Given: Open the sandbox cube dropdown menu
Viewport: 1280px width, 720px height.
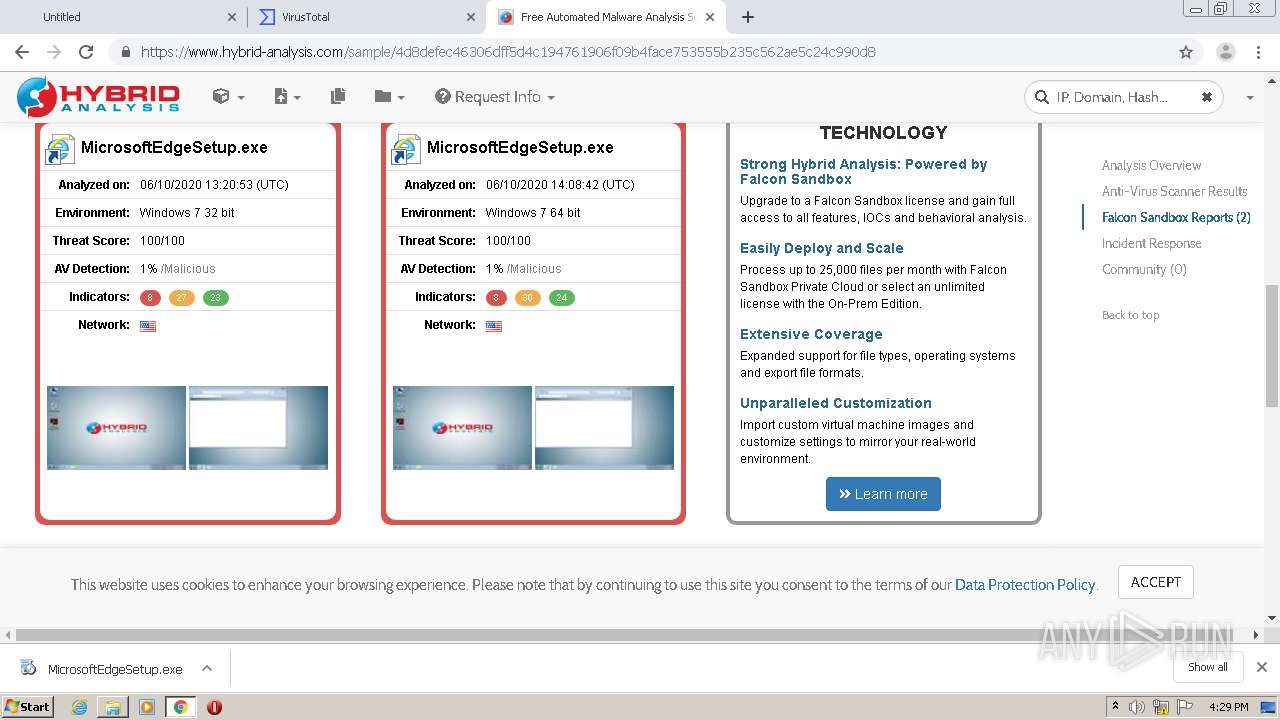Looking at the screenshot, I should [x=228, y=97].
